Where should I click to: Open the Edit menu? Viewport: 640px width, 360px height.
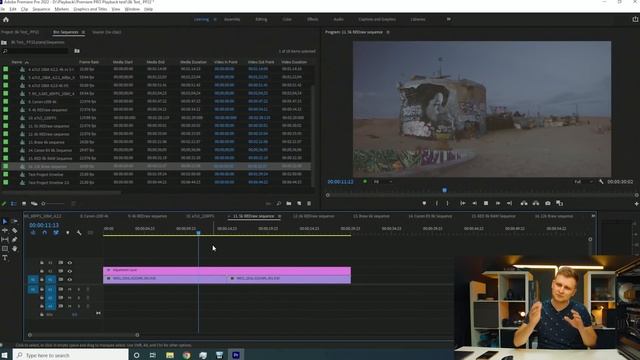13,9
